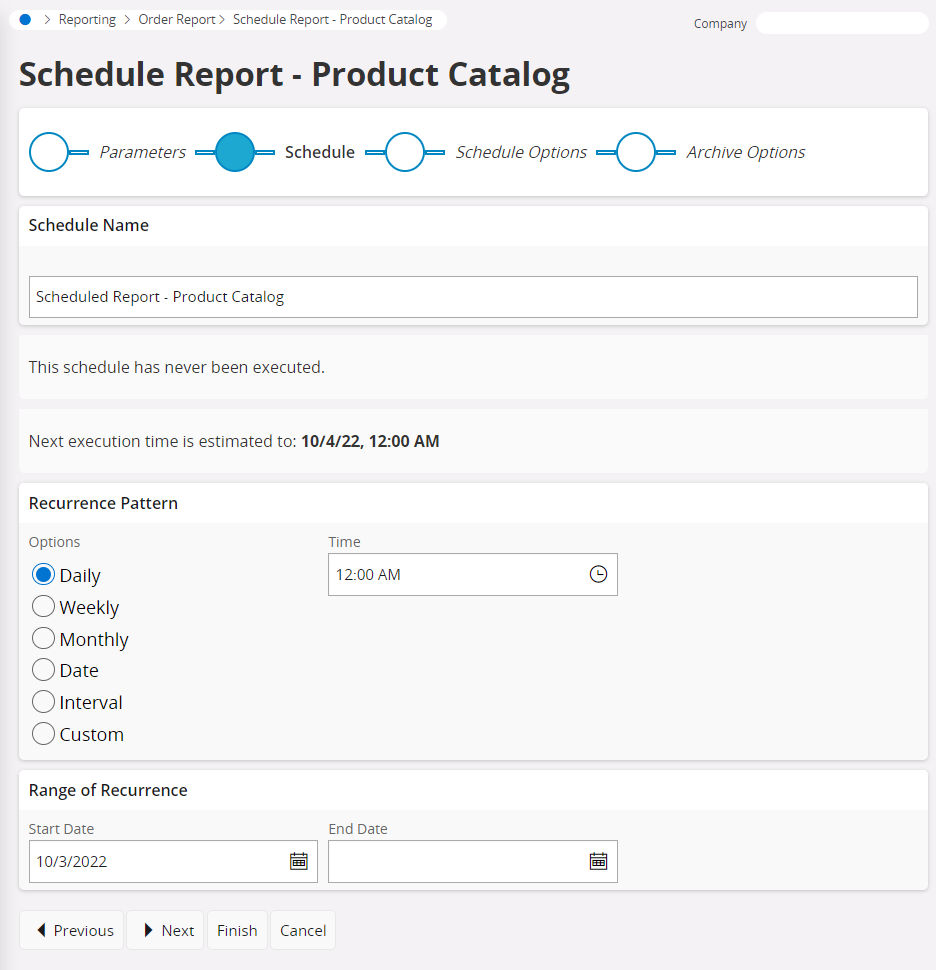Viewport: 936px width, 970px height.
Task: Select the Weekly recurrence option
Action: 43,606
